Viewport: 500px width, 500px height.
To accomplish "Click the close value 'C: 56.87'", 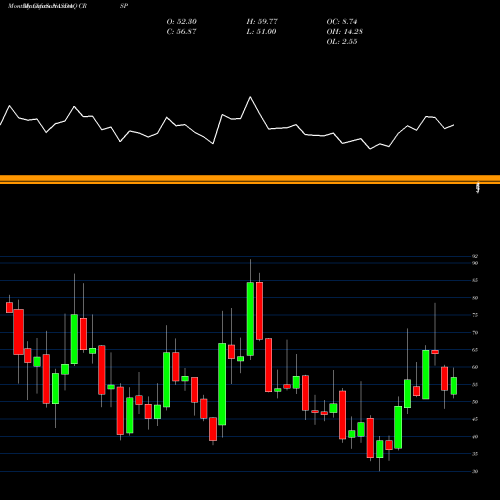I will [181, 32].
